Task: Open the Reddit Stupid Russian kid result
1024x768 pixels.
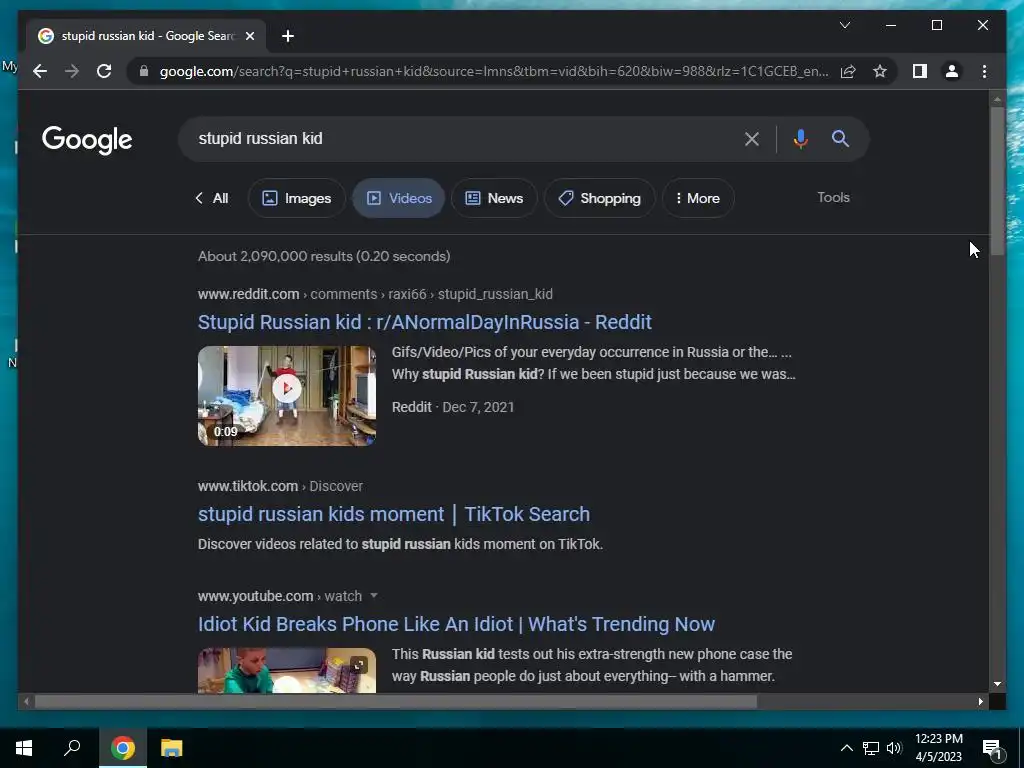Action: click(x=424, y=322)
